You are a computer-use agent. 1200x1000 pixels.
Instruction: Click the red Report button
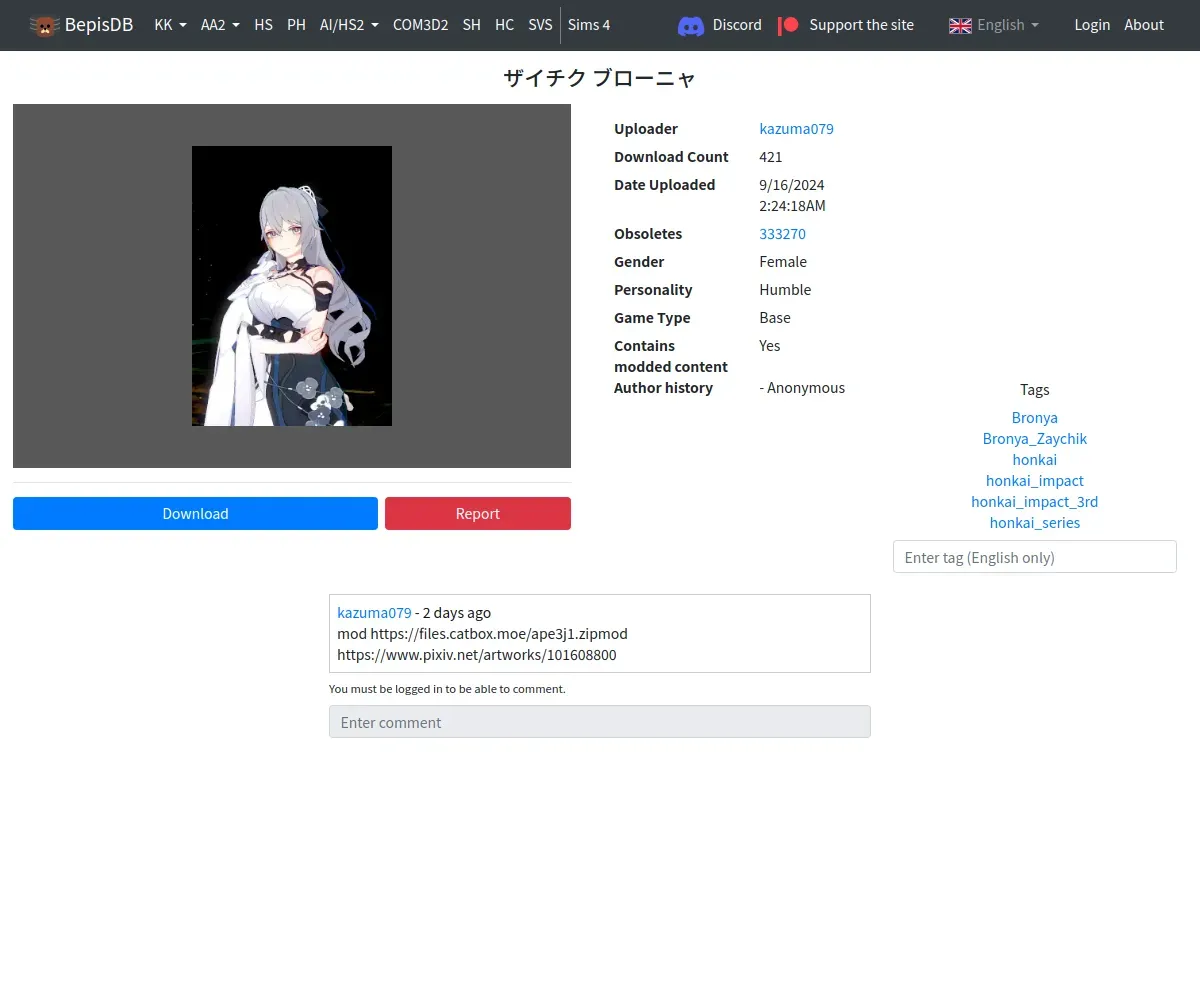tap(478, 513)
